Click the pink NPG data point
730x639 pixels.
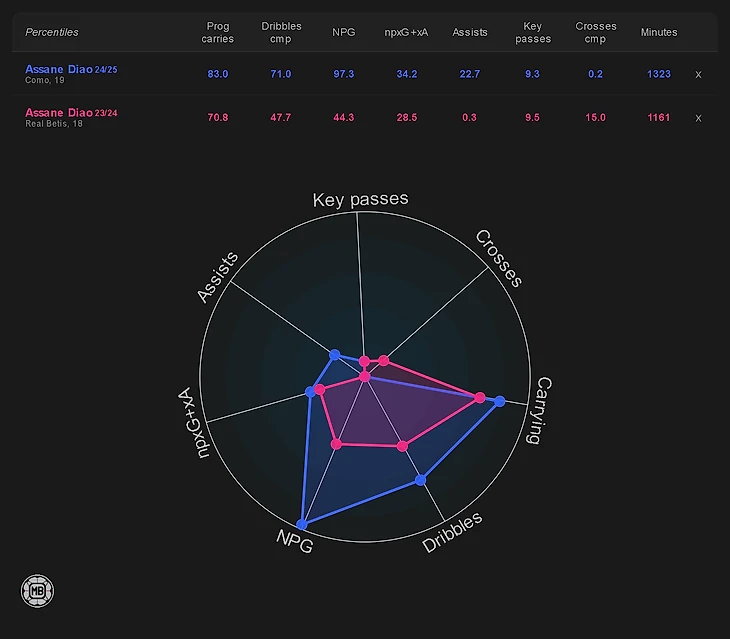pyautogui.click(x=336, y=444)
